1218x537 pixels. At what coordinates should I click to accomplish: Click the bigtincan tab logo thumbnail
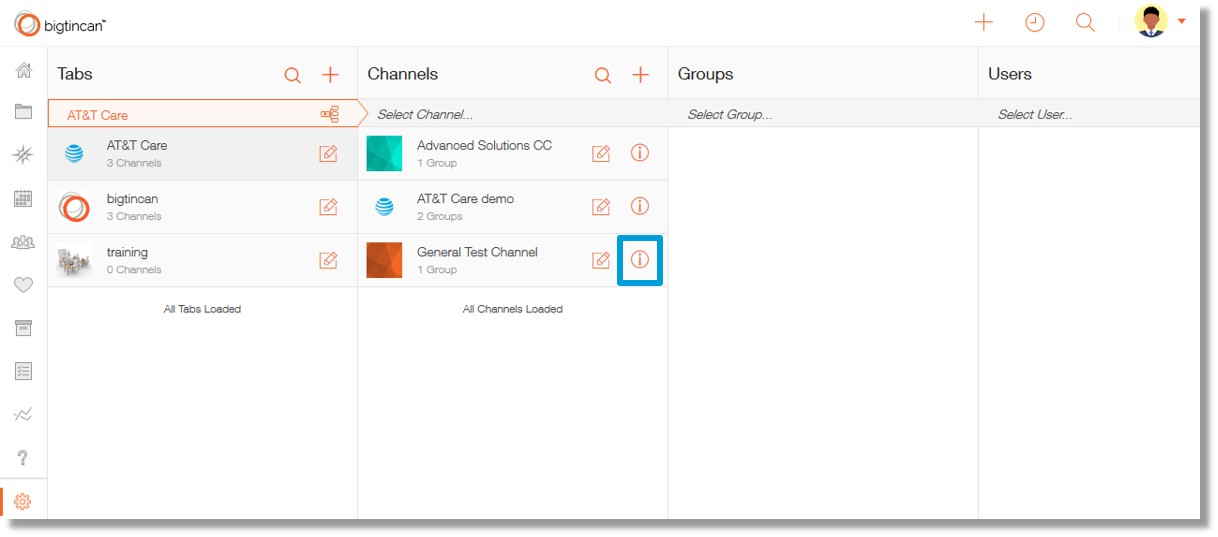(74, 207)
